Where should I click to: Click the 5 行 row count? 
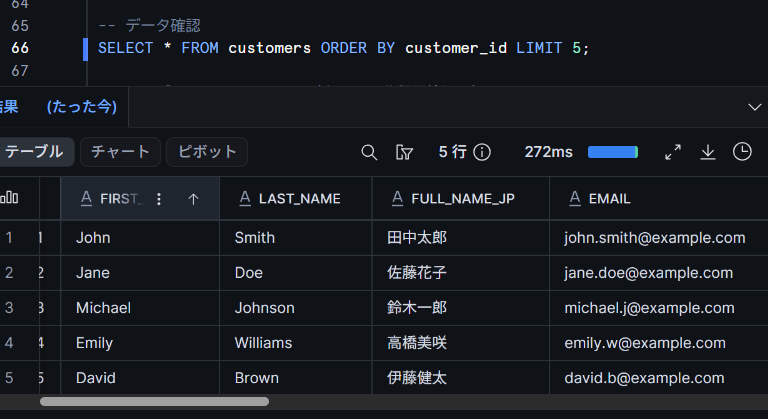[x=453, y=152]
